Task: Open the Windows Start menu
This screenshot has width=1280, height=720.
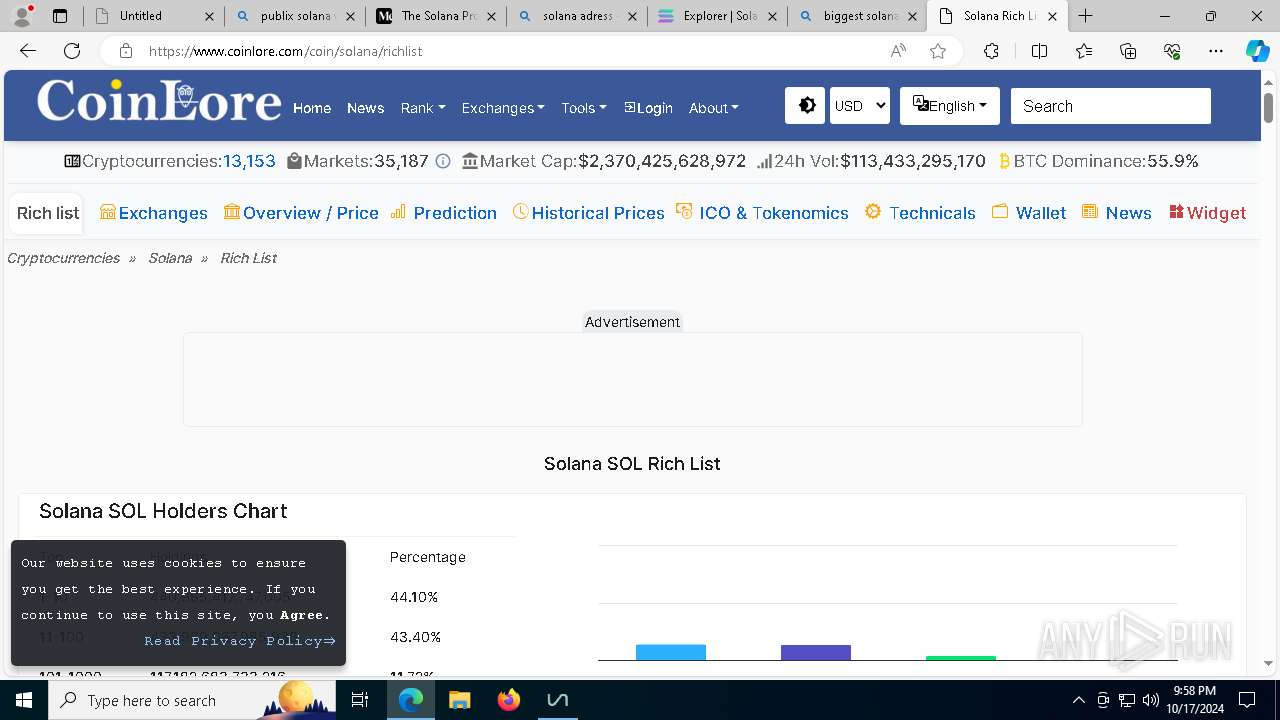Action: pyautogui.click(x=24, y=700)
